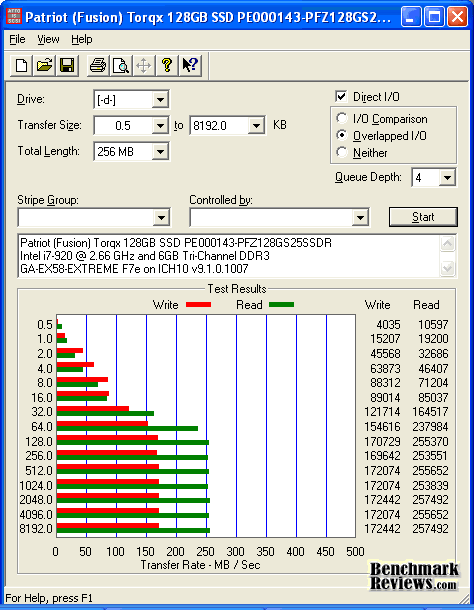Maximize the ATTO benchmark window

(434, 17)
